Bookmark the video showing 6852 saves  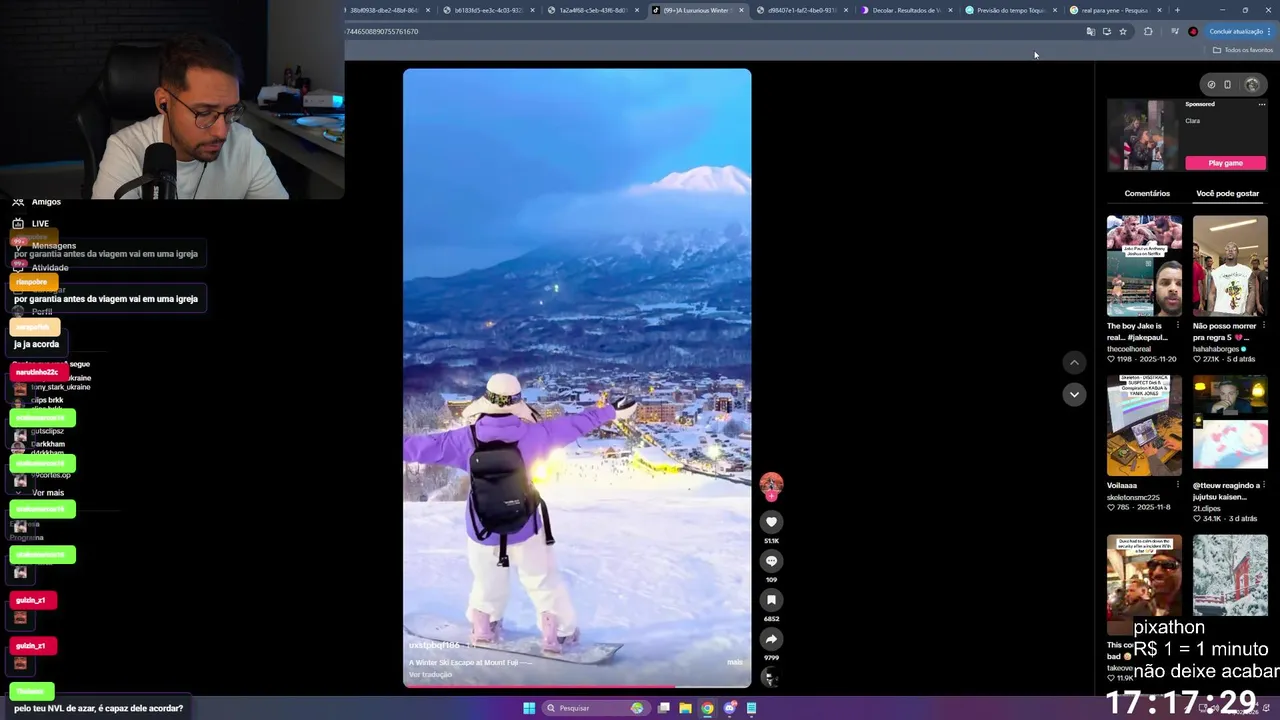pos(771,600)
